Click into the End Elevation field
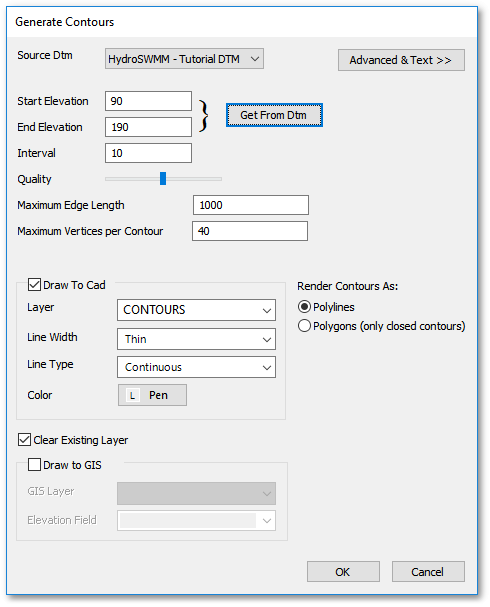 [x=148, y=127]
